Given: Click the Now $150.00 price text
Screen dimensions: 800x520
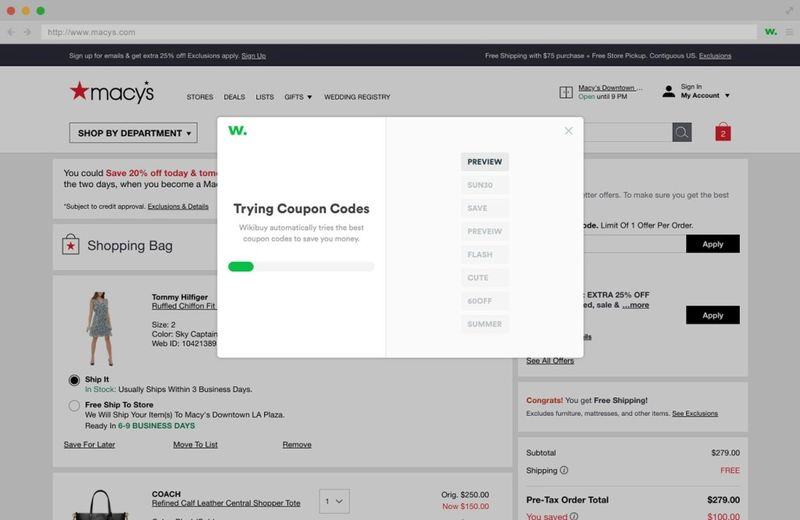Looking at the screenshot, I should click(465, 506).
